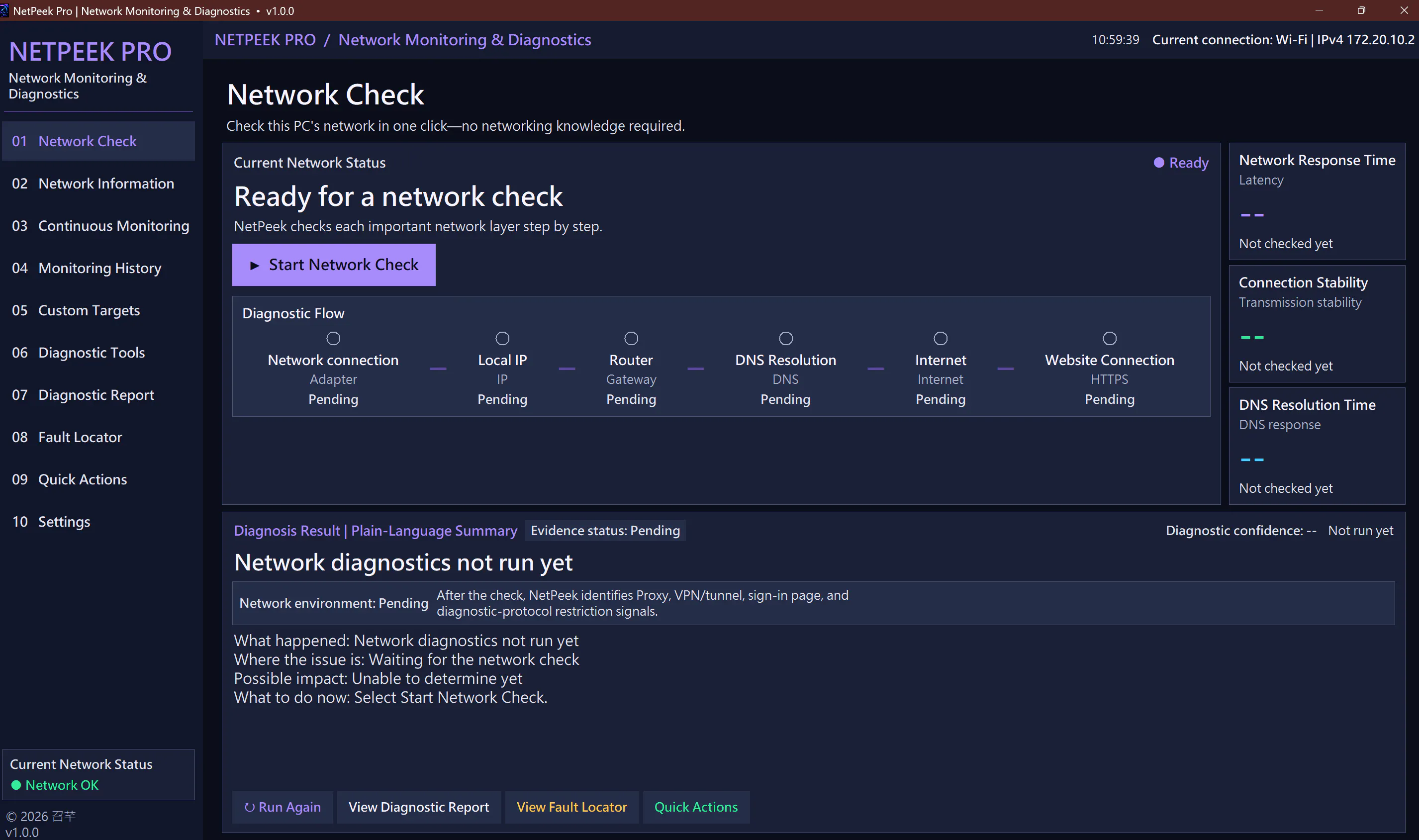Click the Not run yet label

click(x=1360, y=530)
